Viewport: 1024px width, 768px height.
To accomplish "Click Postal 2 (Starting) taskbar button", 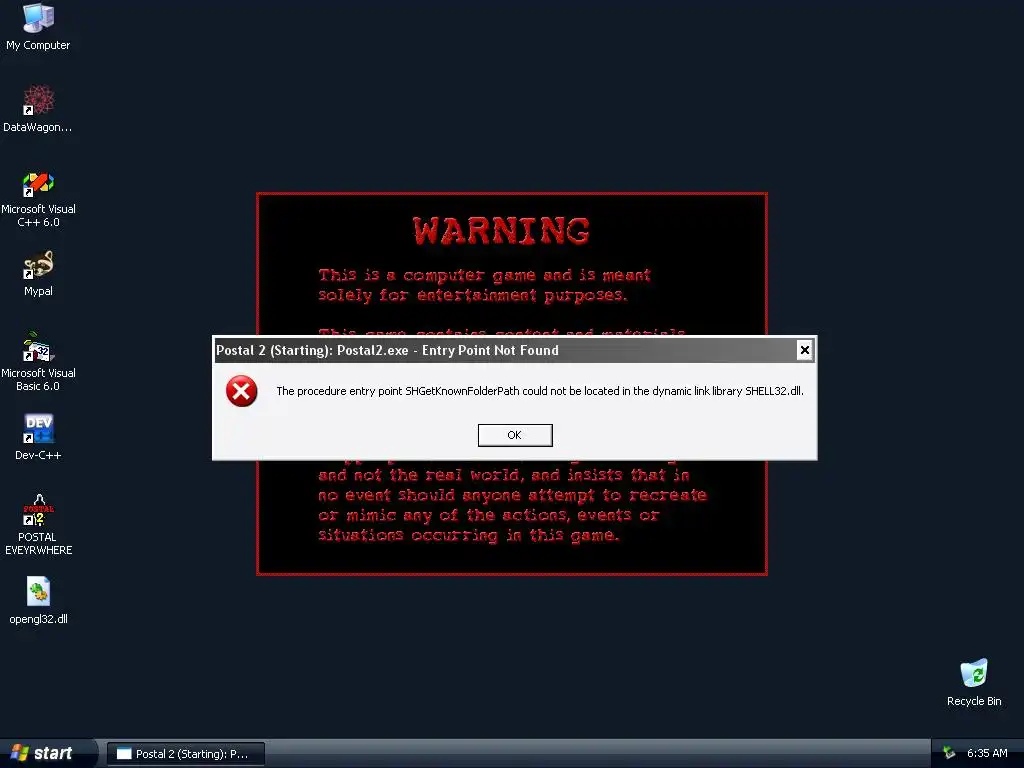I will pyautogui.click(x=186, y=754).
